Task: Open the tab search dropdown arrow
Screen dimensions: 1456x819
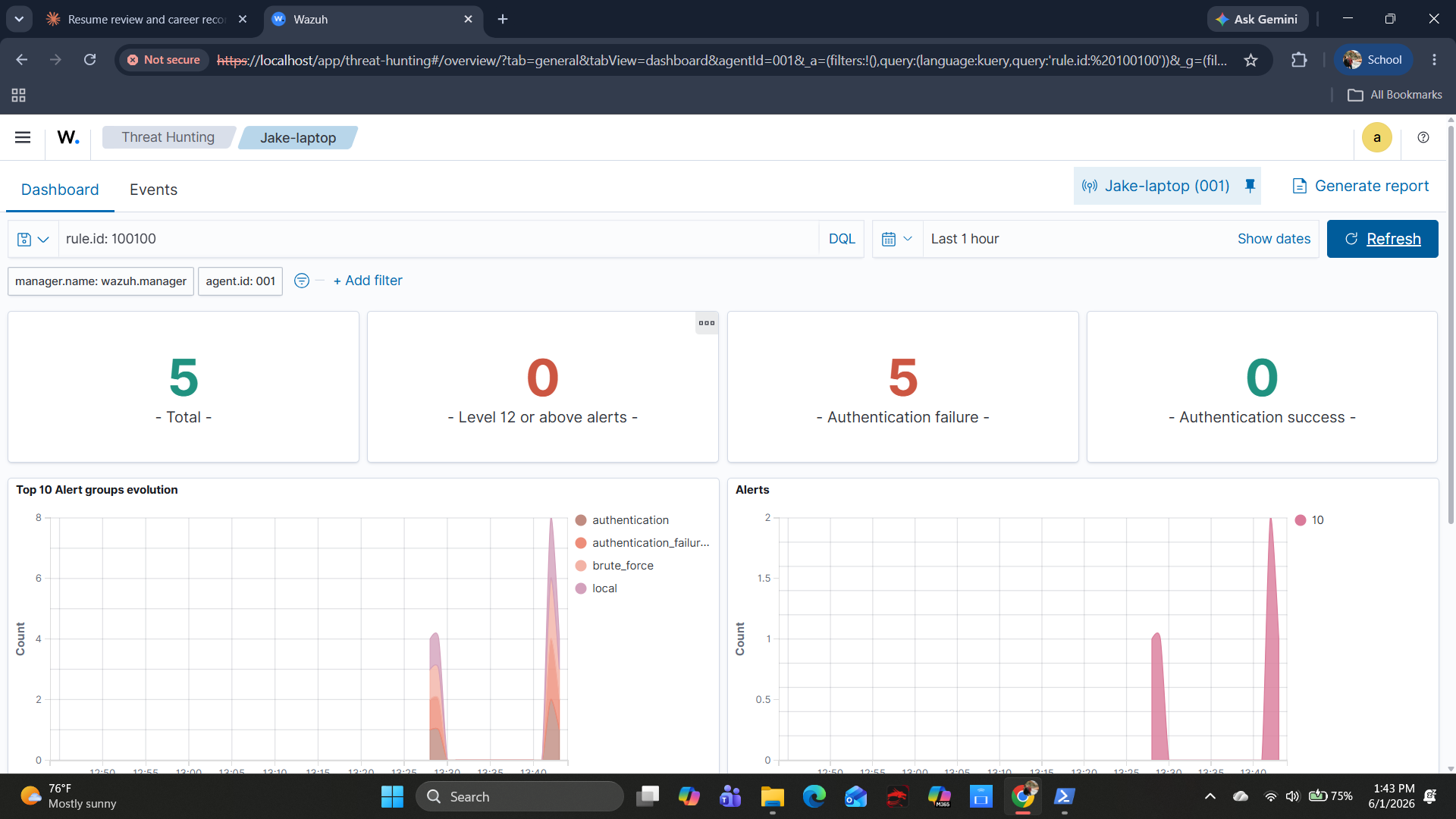Action: click(x=19, y=19)
